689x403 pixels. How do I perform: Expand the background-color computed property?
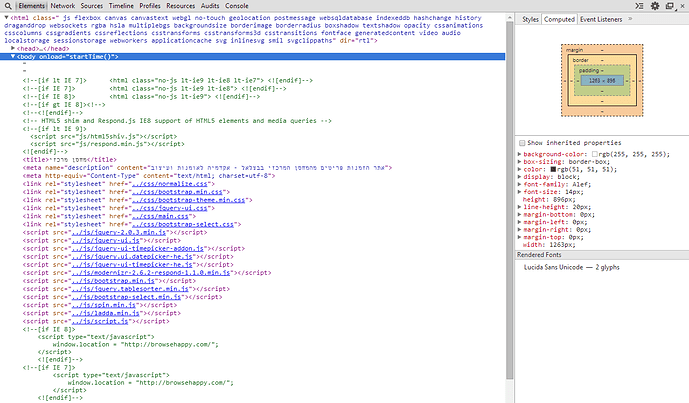[519, 154]
